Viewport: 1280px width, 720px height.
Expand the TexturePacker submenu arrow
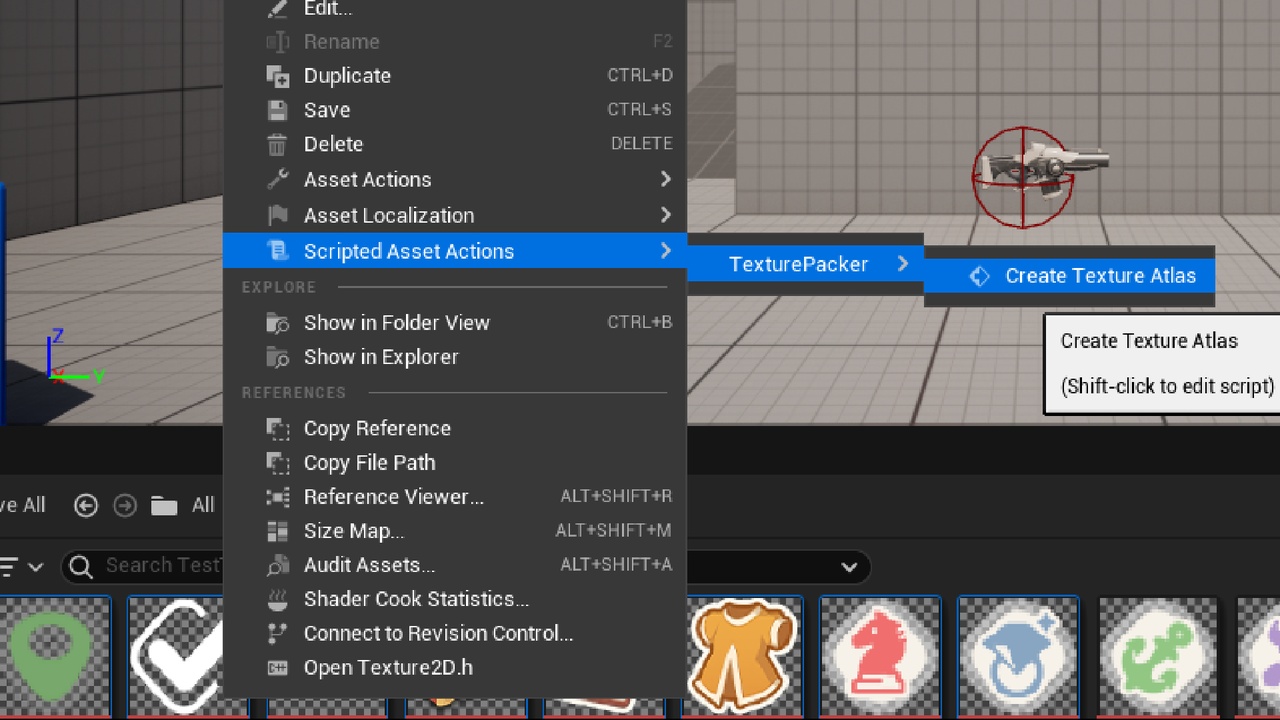(x=903, y=264)
